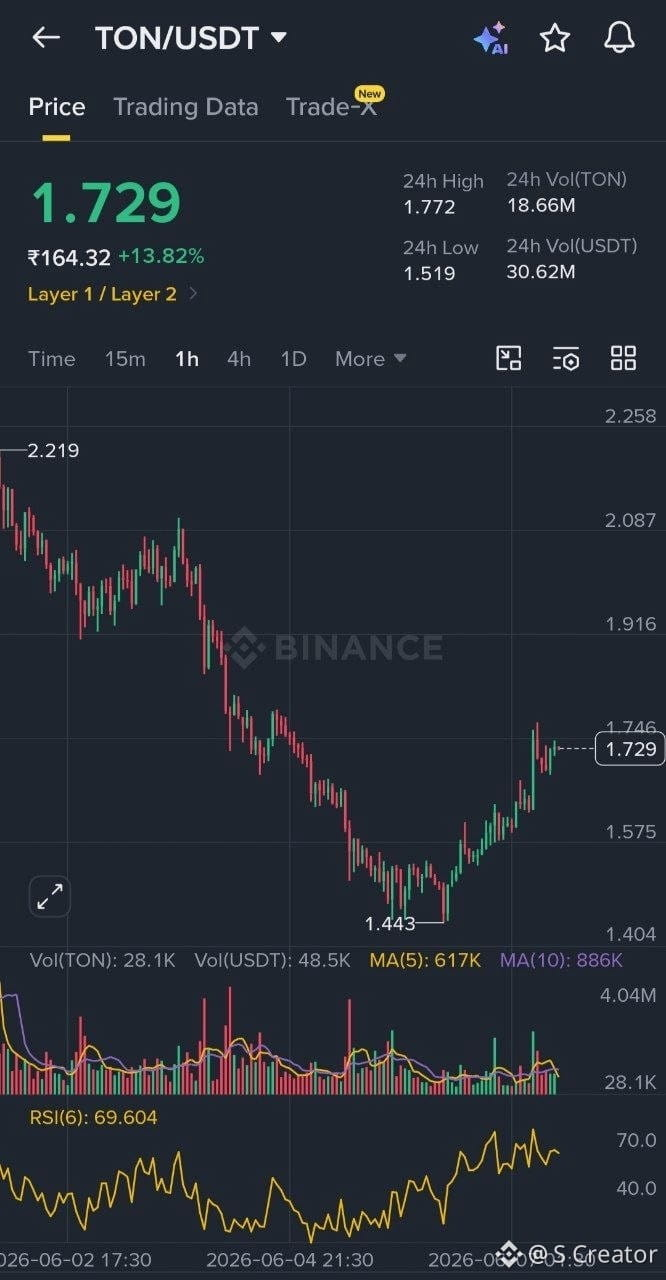666x1280 pixels.
Task: Click the 4.04M volume axis label
Action: pos(628,995)
